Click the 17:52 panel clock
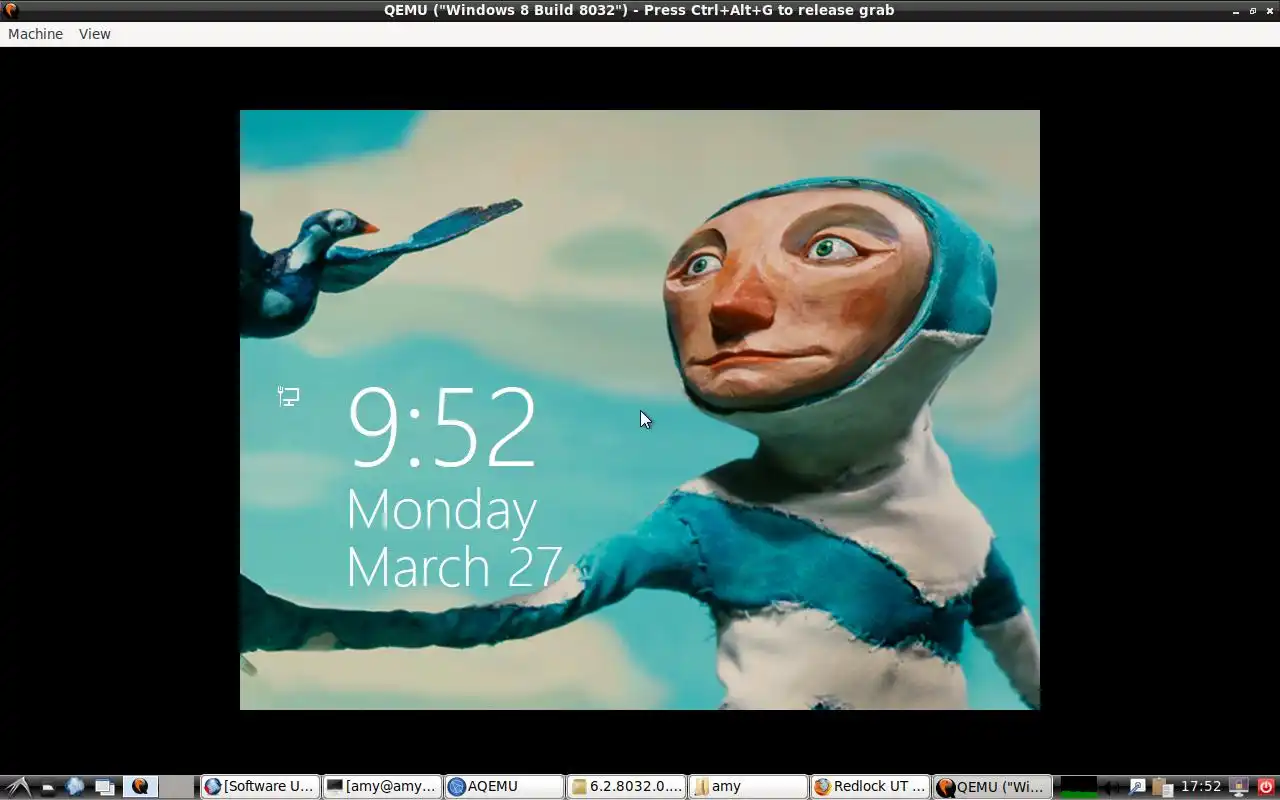The height and width of the screenshot is (800, 1280). pyautogui.click(x=1201, y=786)
